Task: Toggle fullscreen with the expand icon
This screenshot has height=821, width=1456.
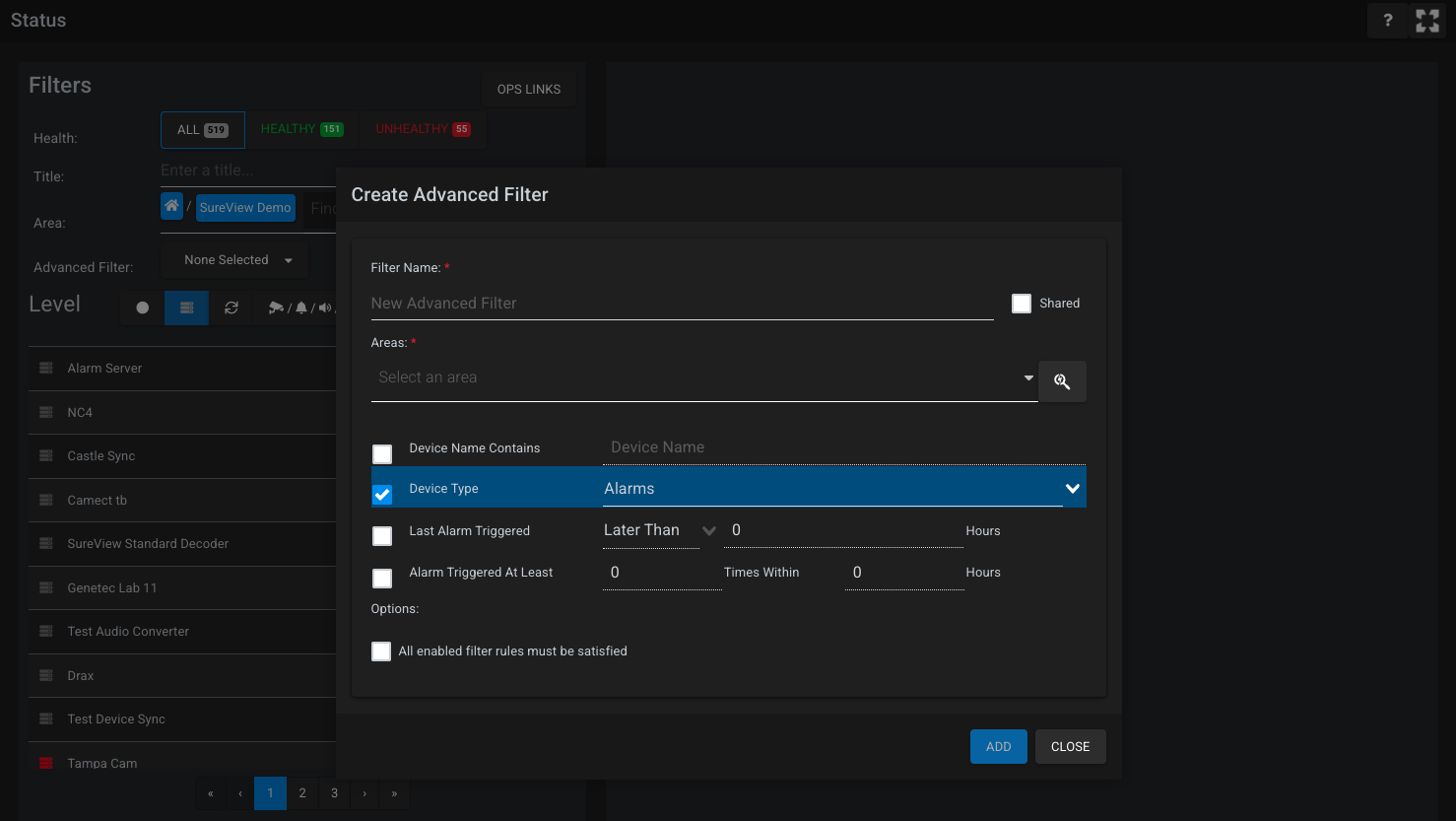Action: point(1427,21)
